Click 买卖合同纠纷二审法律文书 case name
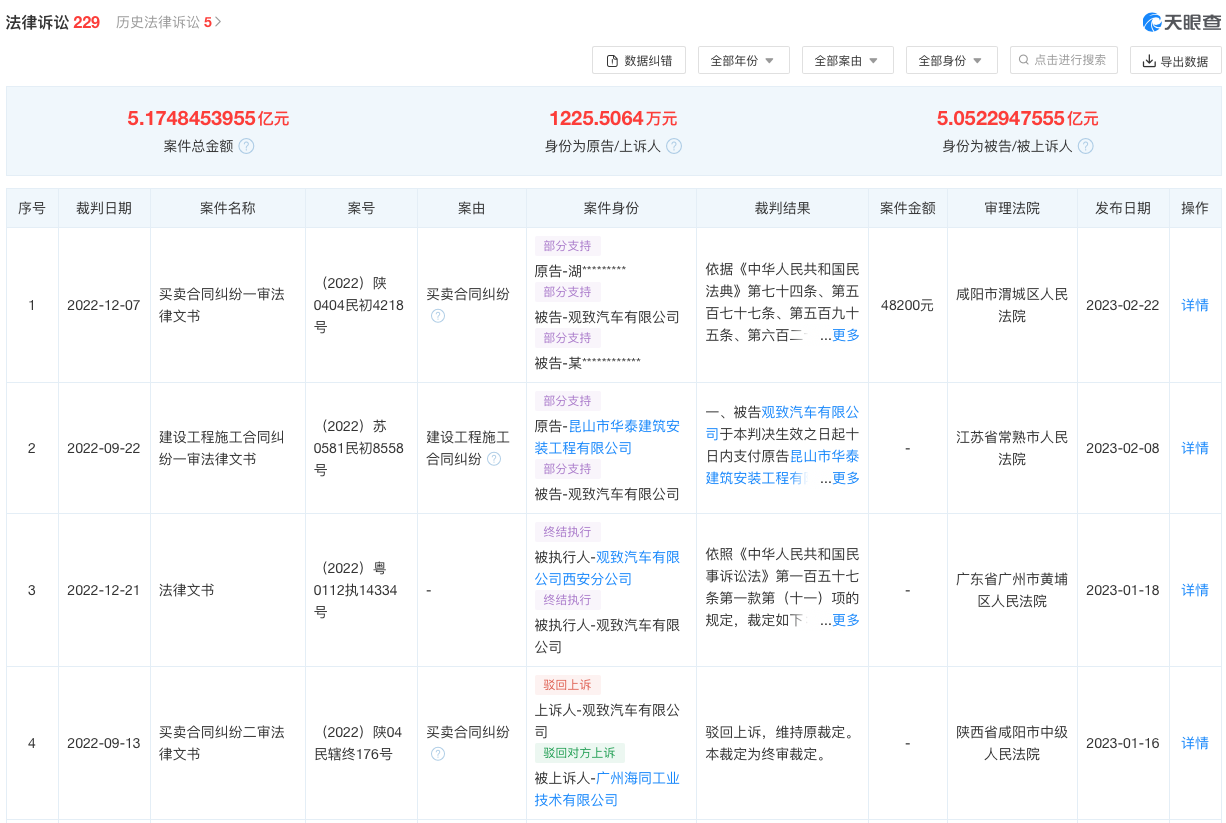The height and width of the screenshot is (823, 1226). click(x=222, y=743)
